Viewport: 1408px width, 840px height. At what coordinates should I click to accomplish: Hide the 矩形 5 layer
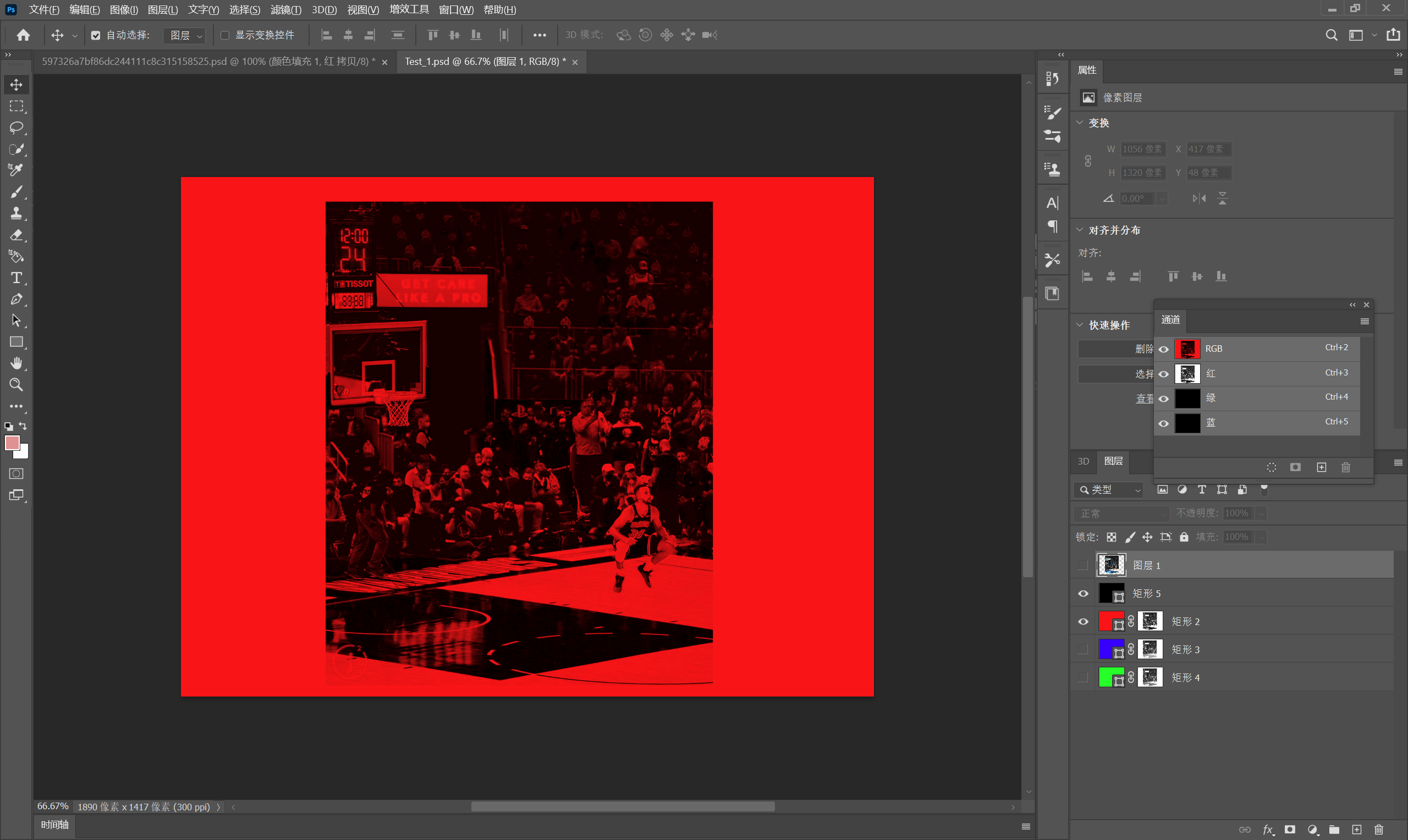click(1083, 593)
